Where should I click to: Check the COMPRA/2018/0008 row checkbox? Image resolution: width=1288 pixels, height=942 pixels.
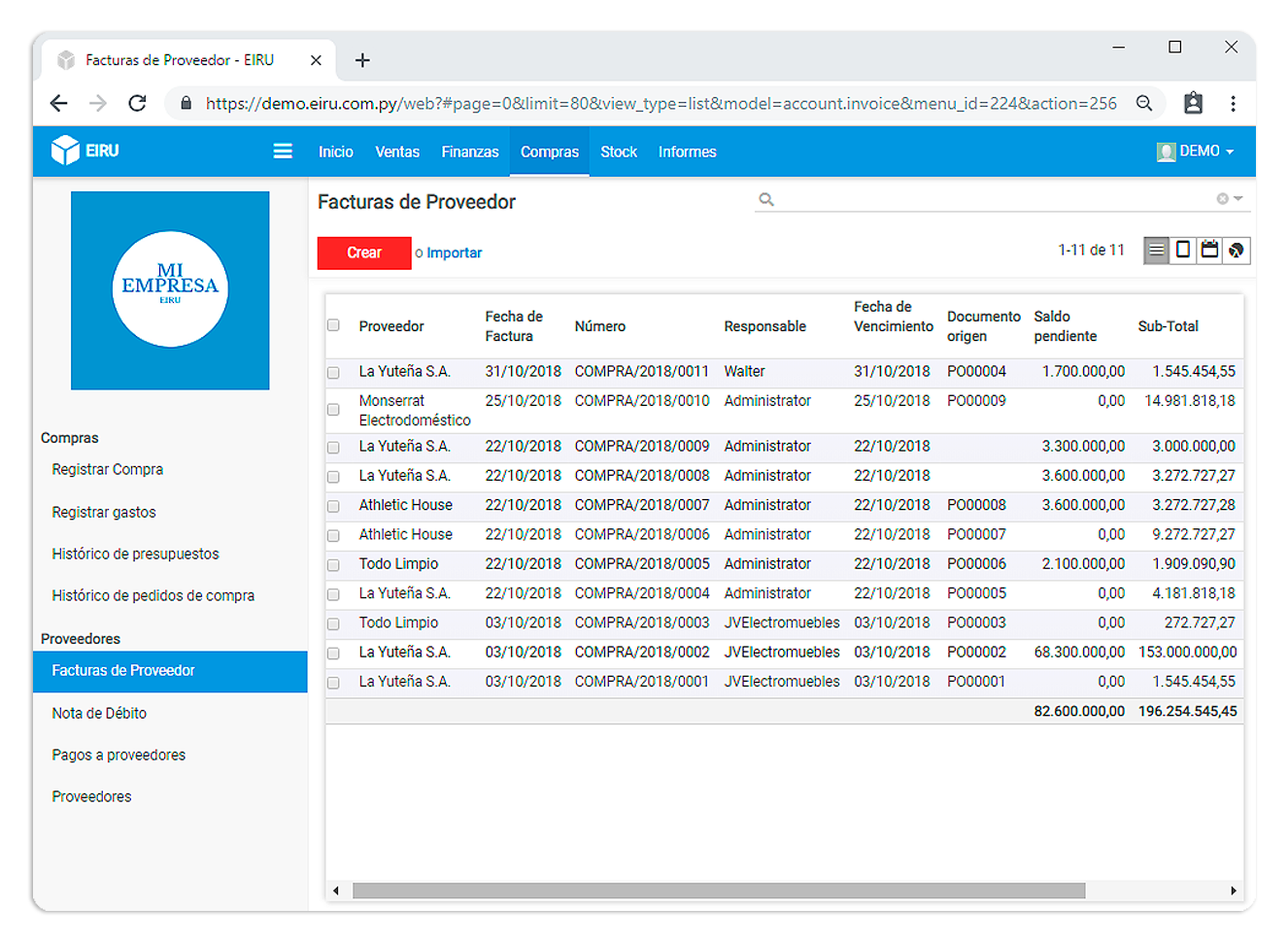(x=334, y=477)
